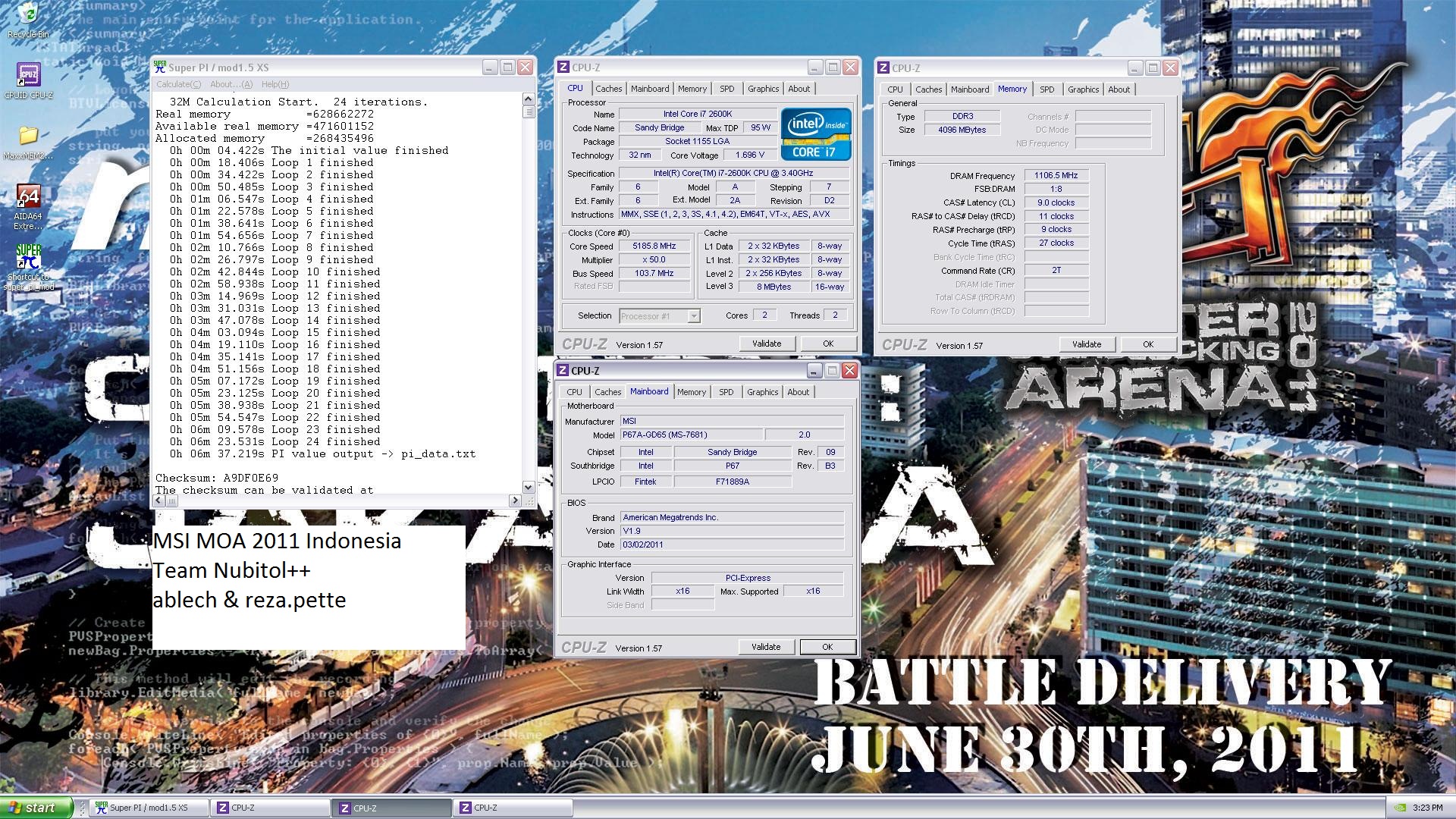
Task: Select Graphics tab in Mainboard window
Action: click(x=762, y=392)
